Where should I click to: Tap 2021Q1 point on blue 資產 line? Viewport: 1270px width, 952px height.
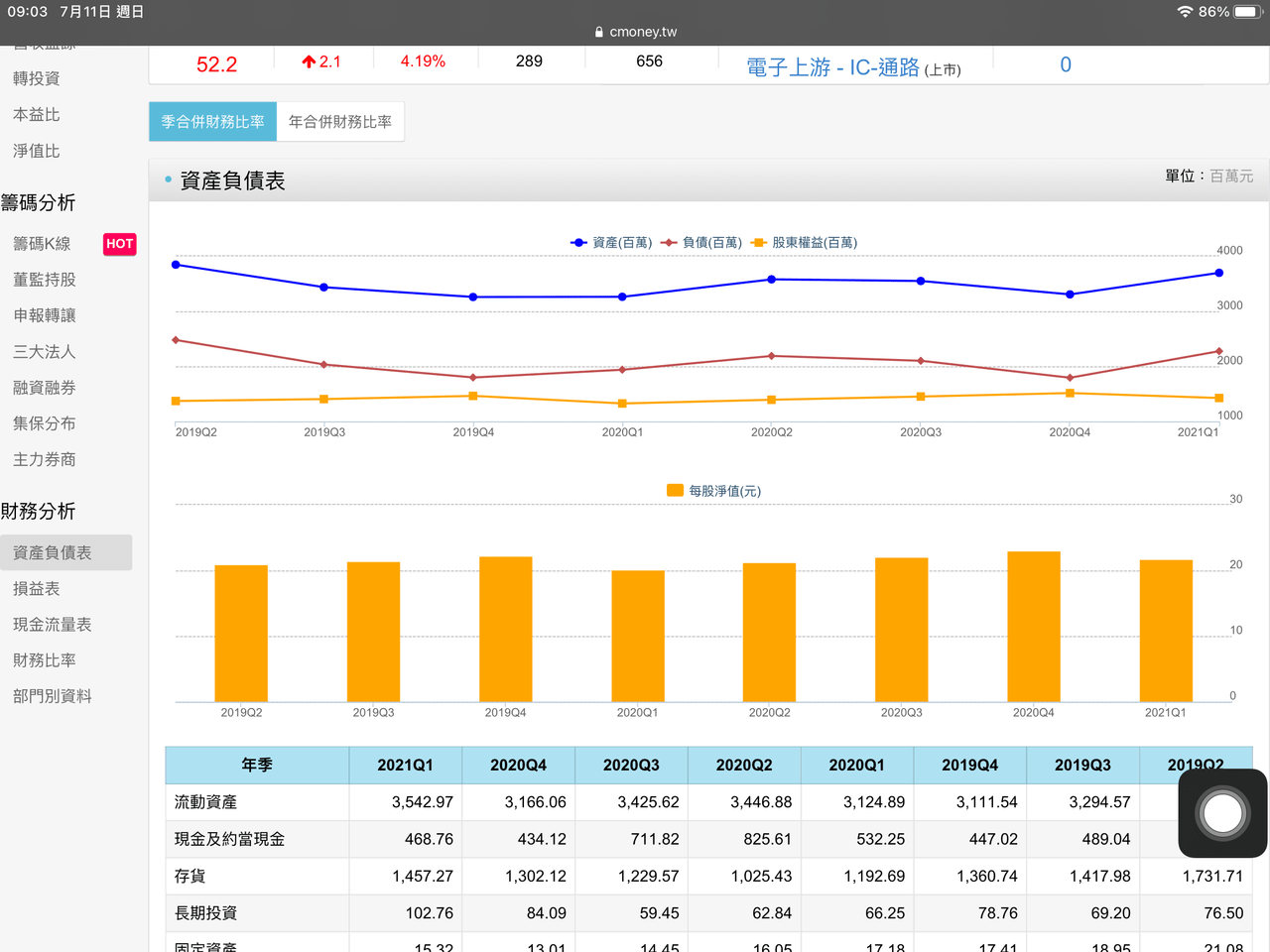tap(1218, 273)
